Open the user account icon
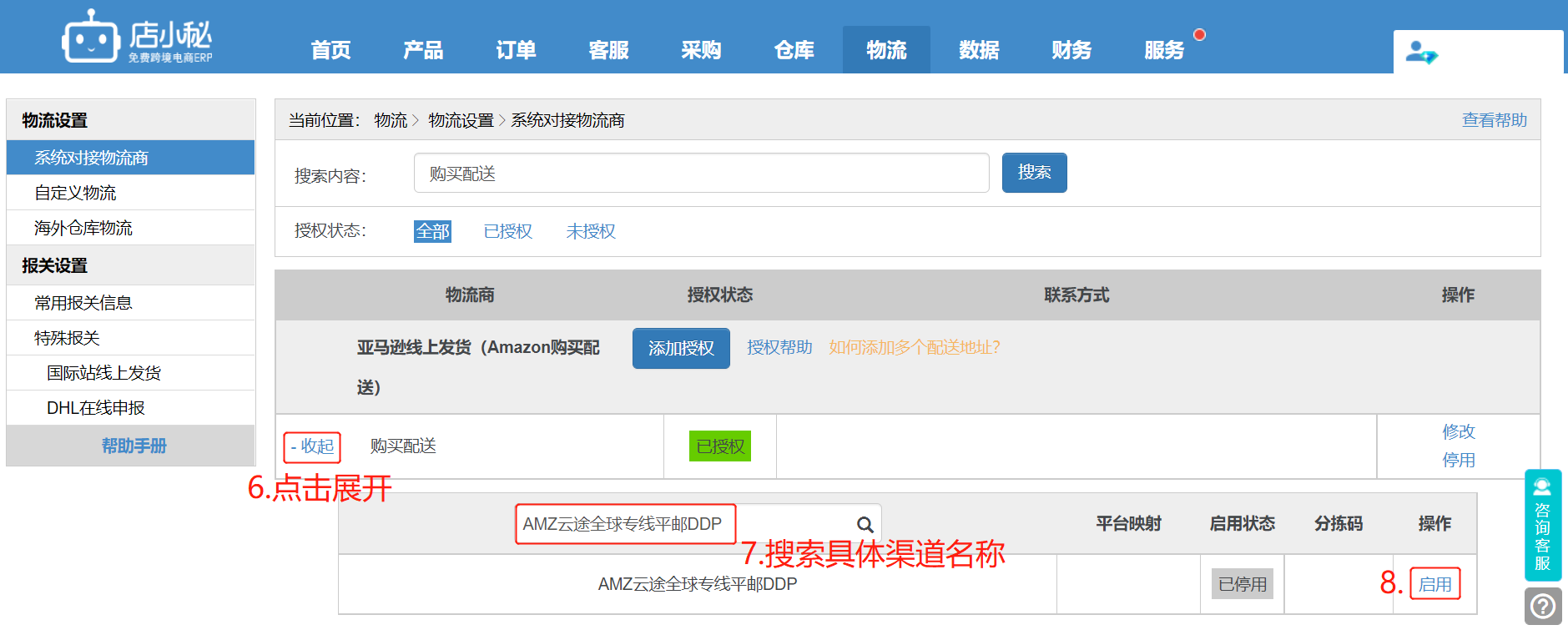 coord(1421,53)
